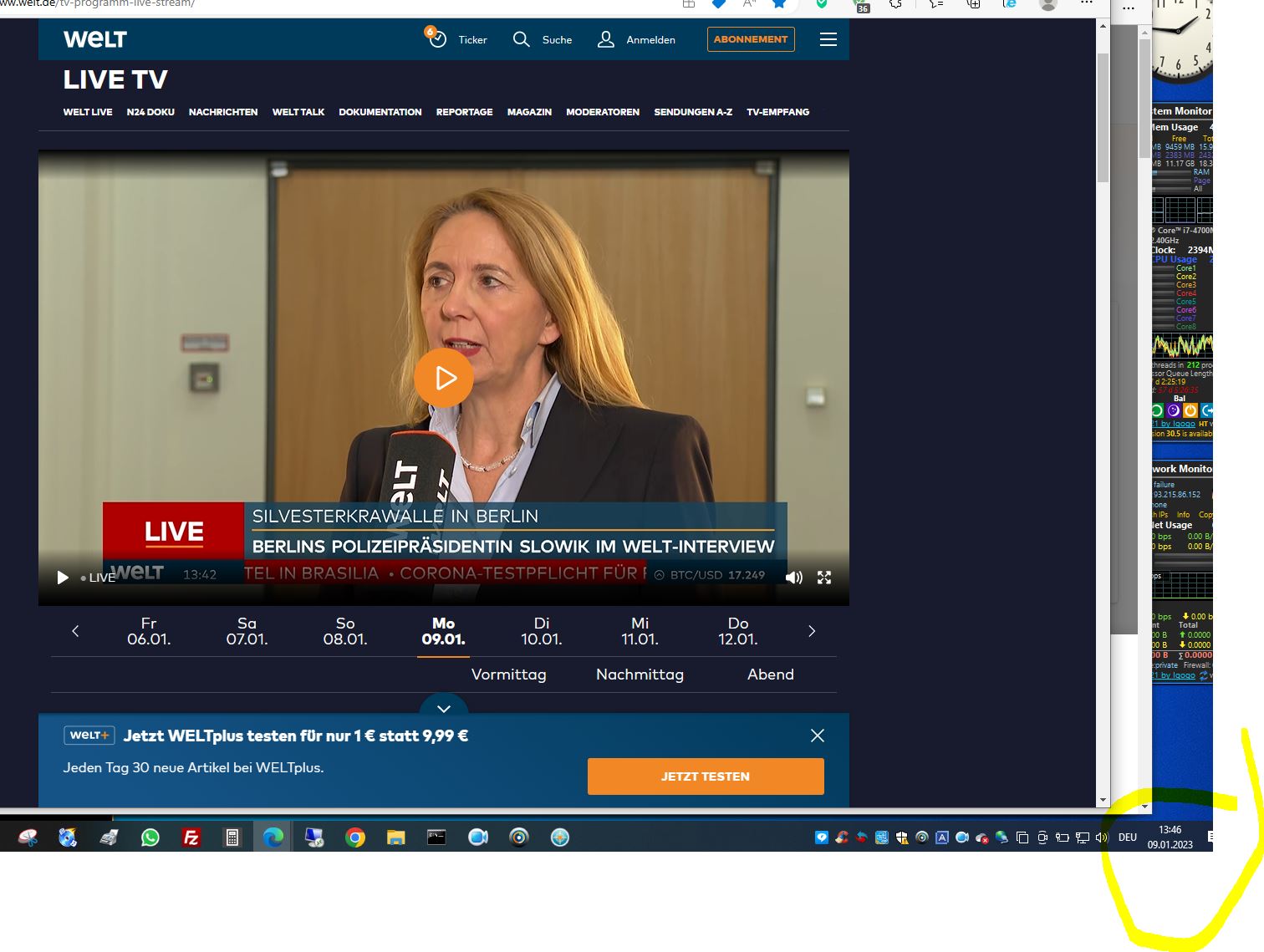Click the network tray icon
This screenshot has height=952, width=1264.
(1083, 837)
